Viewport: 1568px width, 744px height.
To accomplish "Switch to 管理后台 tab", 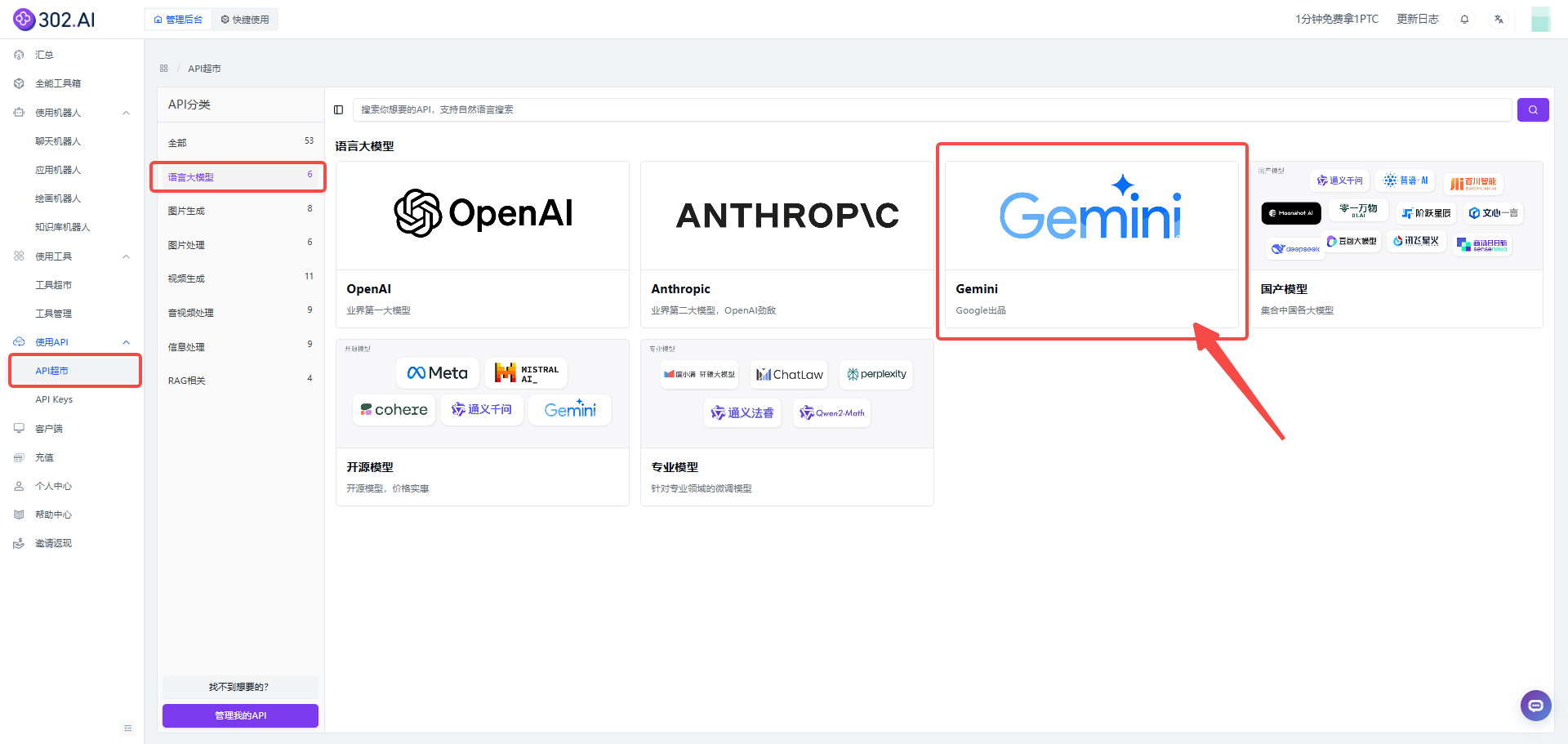I will pyautogui.click(x=178, y=20).
